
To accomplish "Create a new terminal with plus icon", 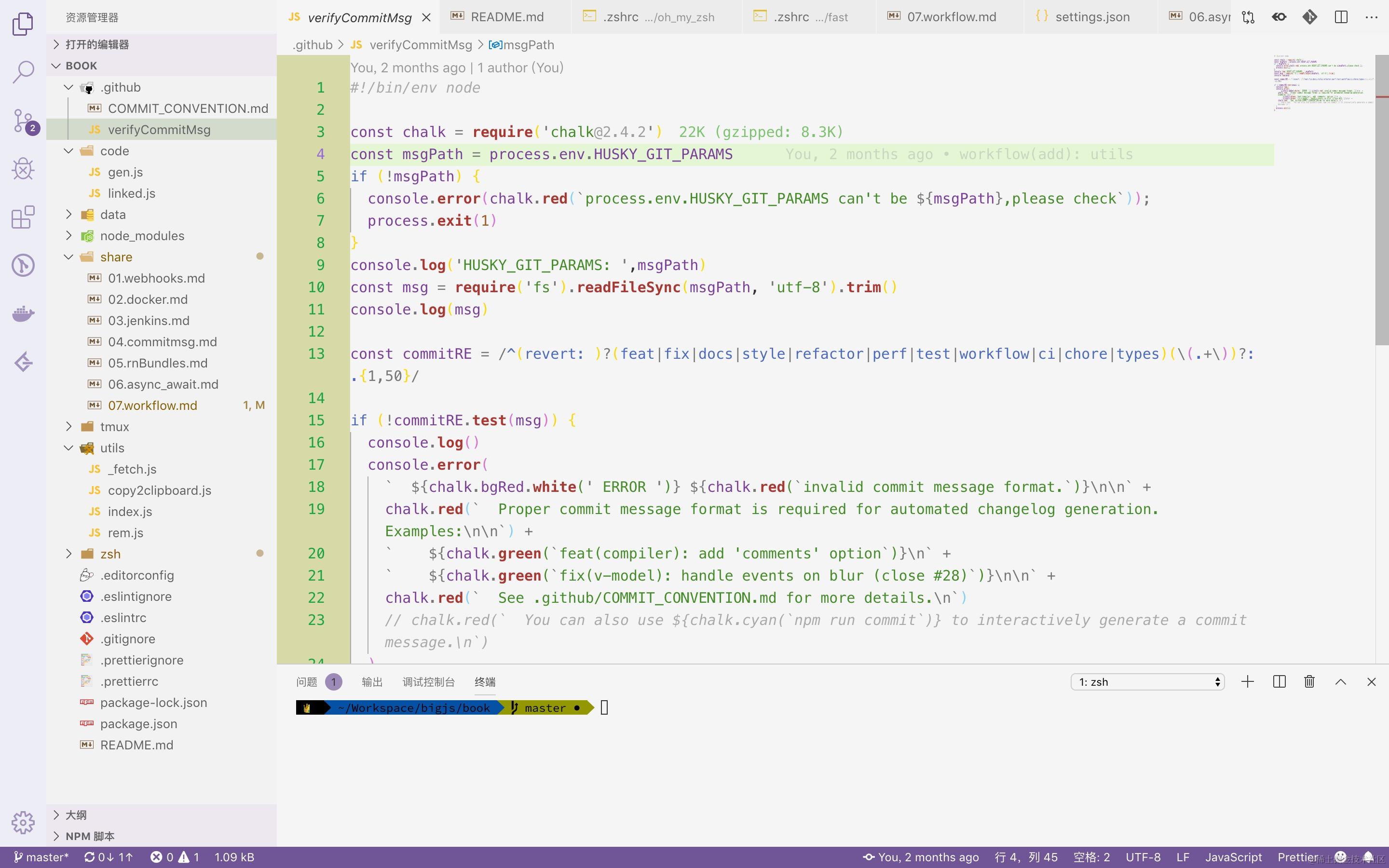I will click(x=1247, y=681).
